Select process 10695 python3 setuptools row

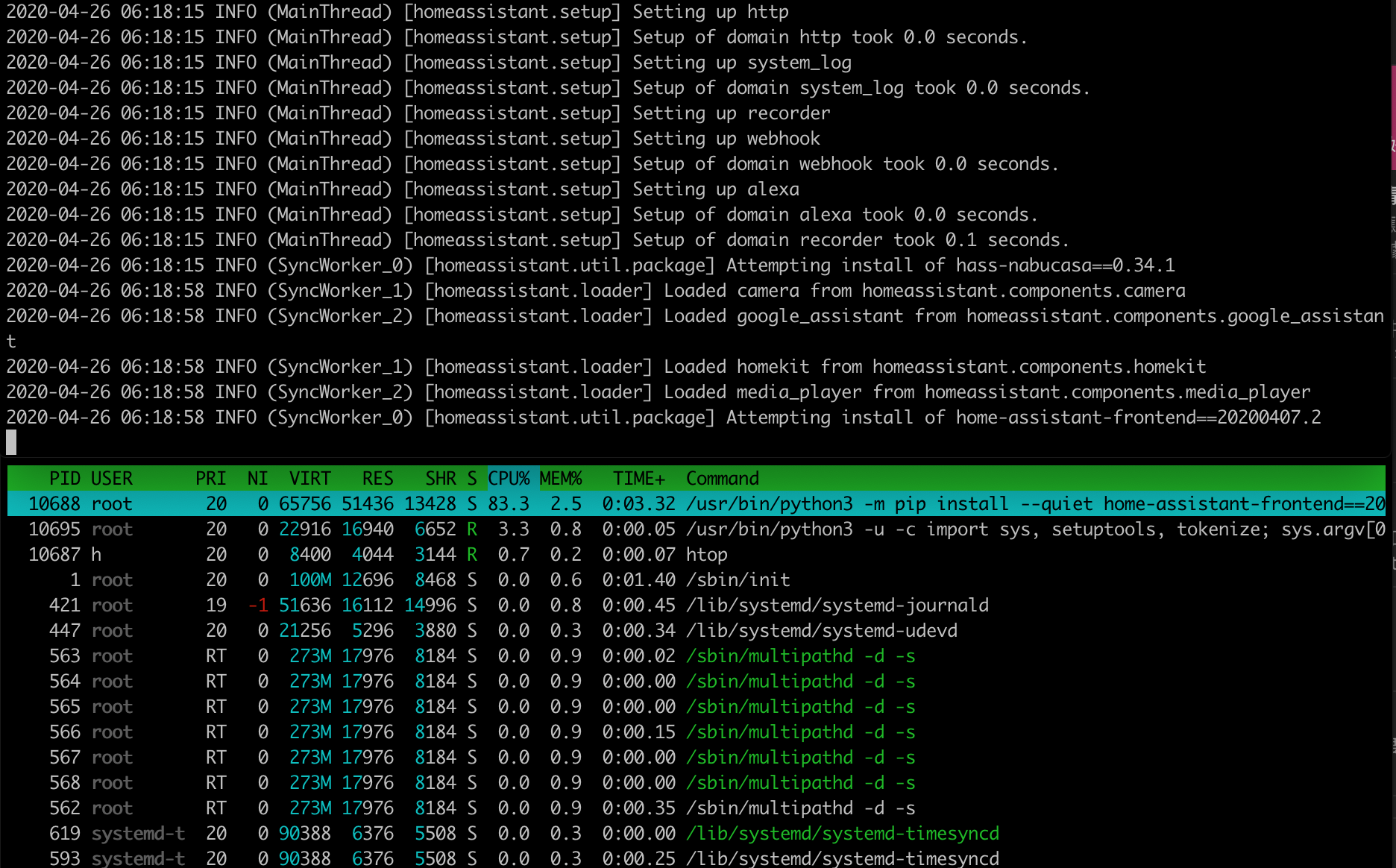697,529
